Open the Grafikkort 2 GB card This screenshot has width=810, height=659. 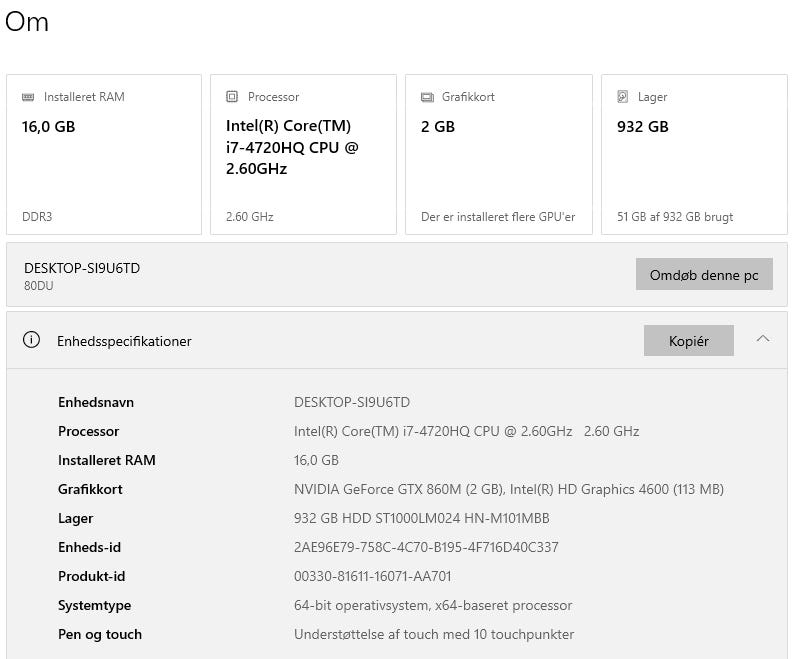click(498, 155)
